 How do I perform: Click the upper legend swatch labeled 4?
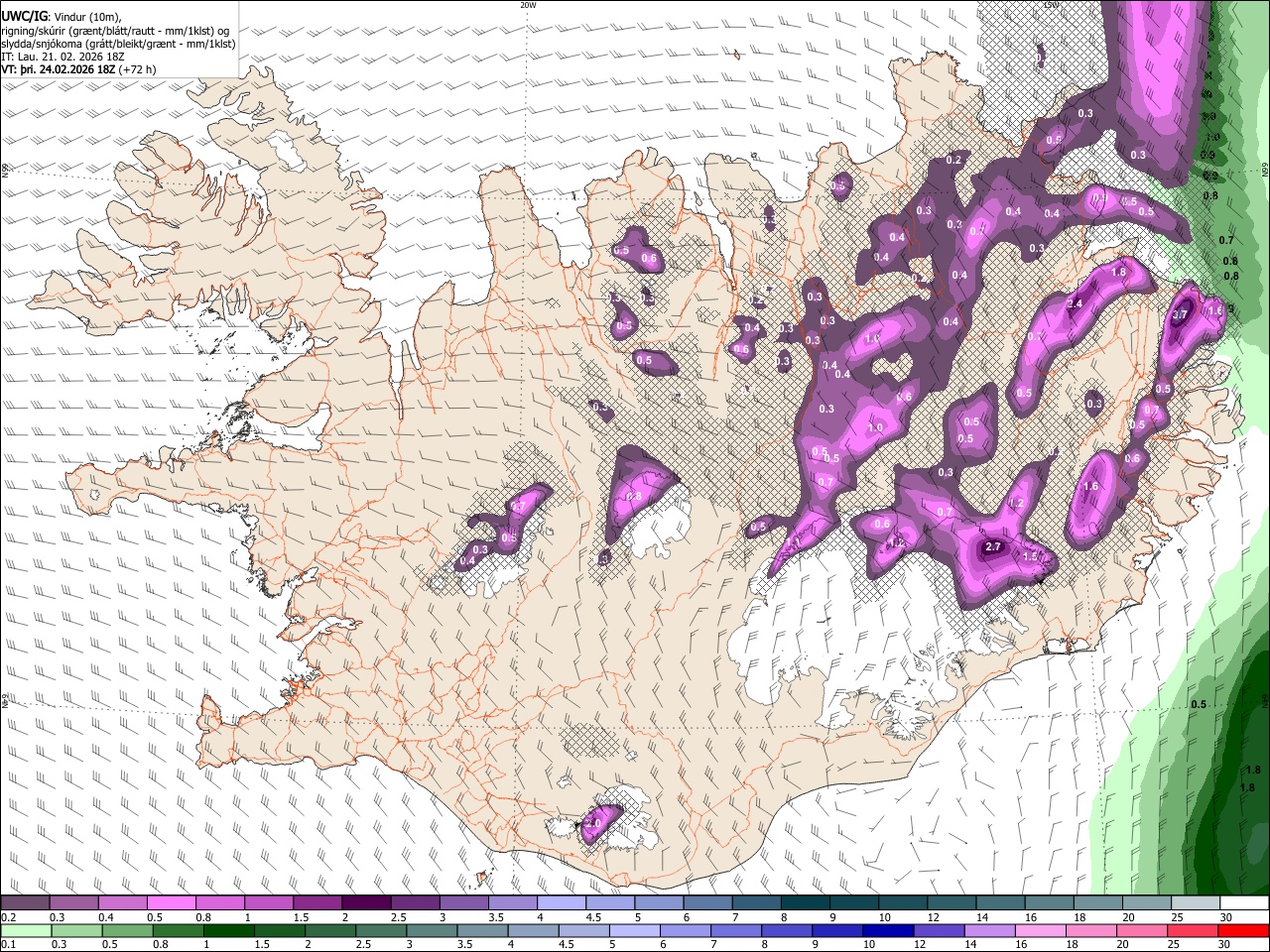pyautogui.click(x=562, y=903)
